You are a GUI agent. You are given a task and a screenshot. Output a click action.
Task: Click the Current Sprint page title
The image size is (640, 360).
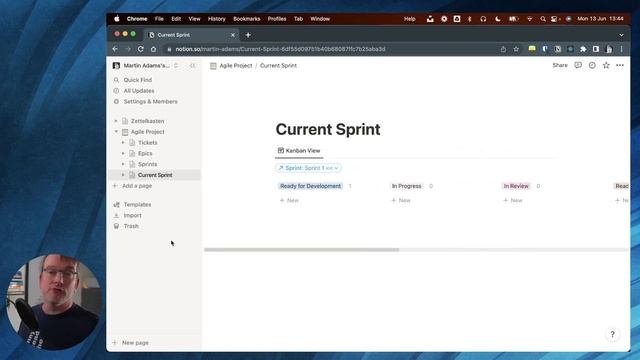click(x=328, y=129)
